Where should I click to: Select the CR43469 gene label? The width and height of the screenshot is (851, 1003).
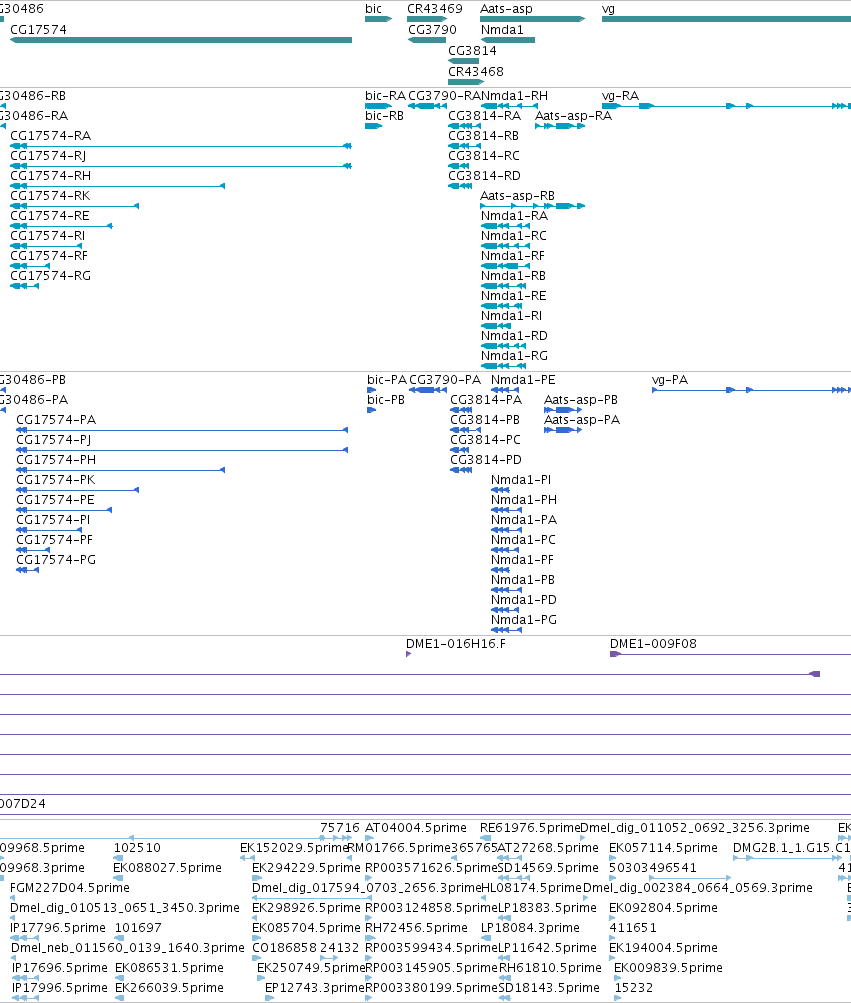click(x=435, y=9)
